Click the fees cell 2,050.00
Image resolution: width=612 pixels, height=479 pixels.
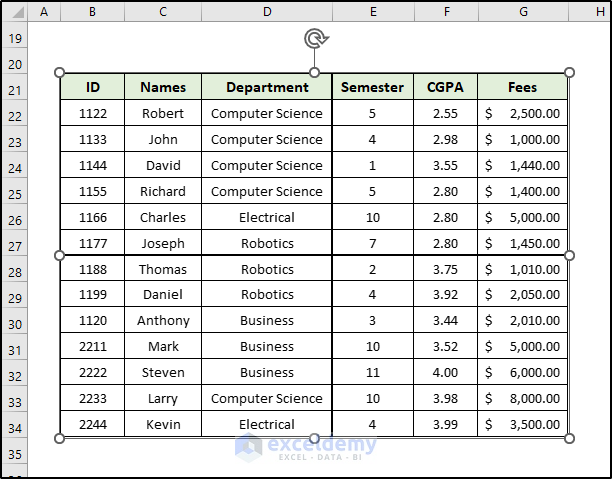(x=522, y=294)
